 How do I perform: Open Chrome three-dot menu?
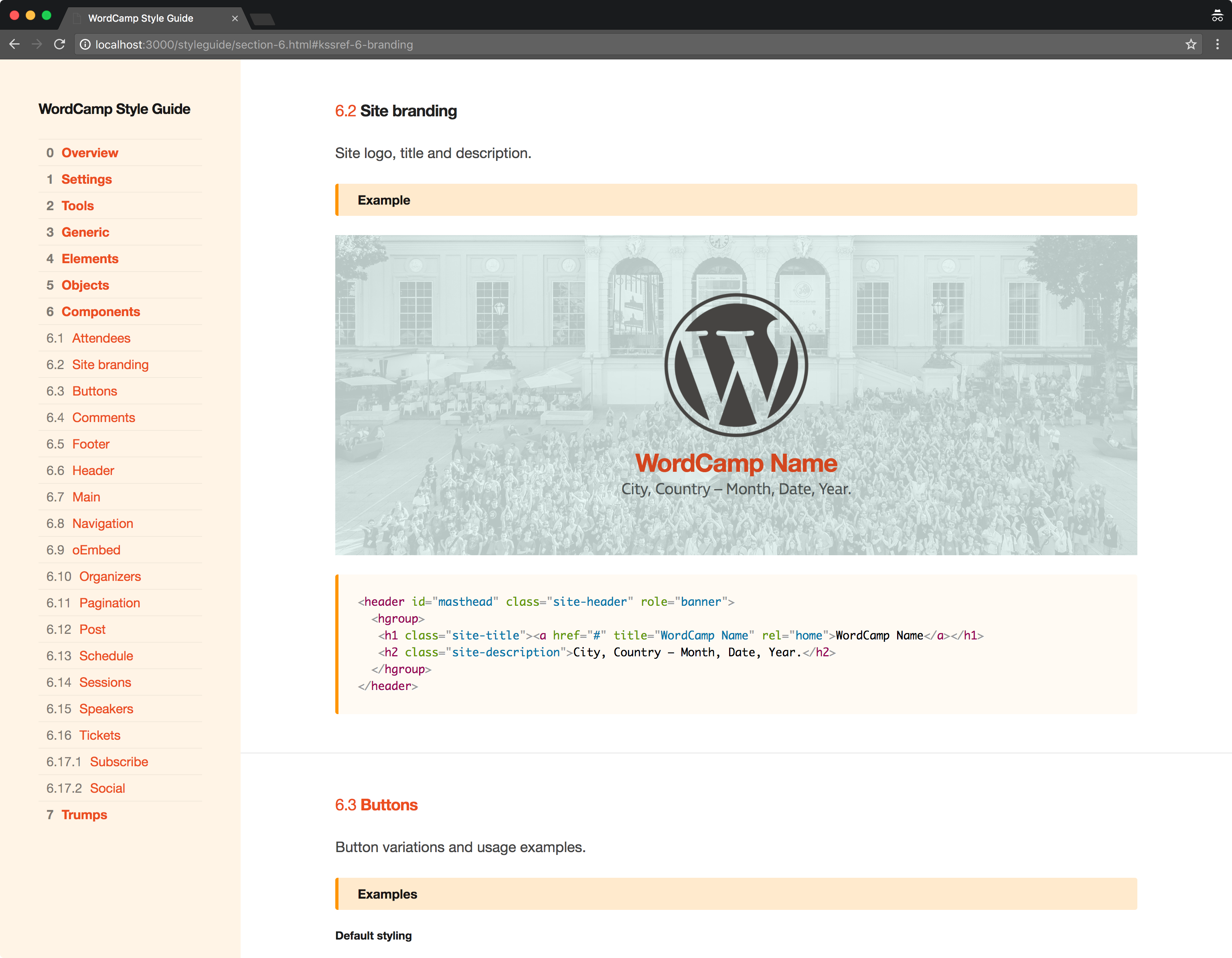[1217, 44]
